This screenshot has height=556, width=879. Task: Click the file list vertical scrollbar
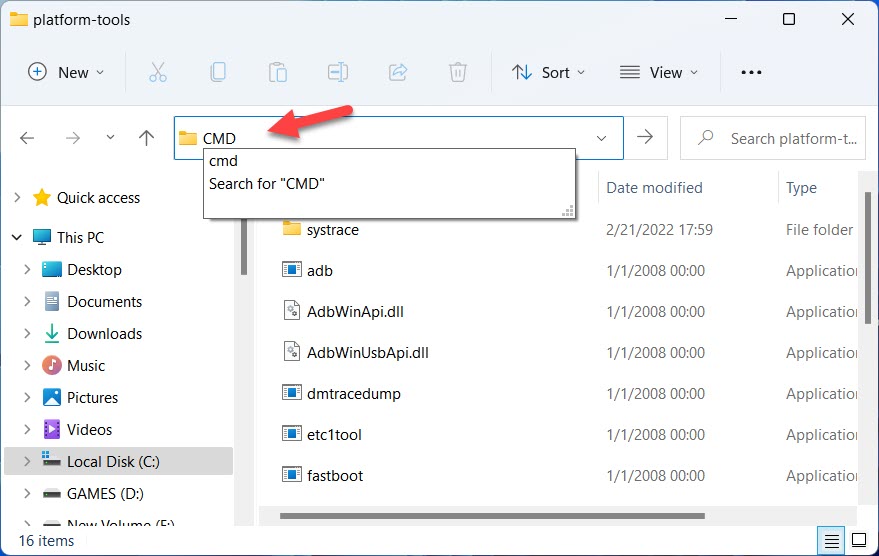(x=868, y=258)
